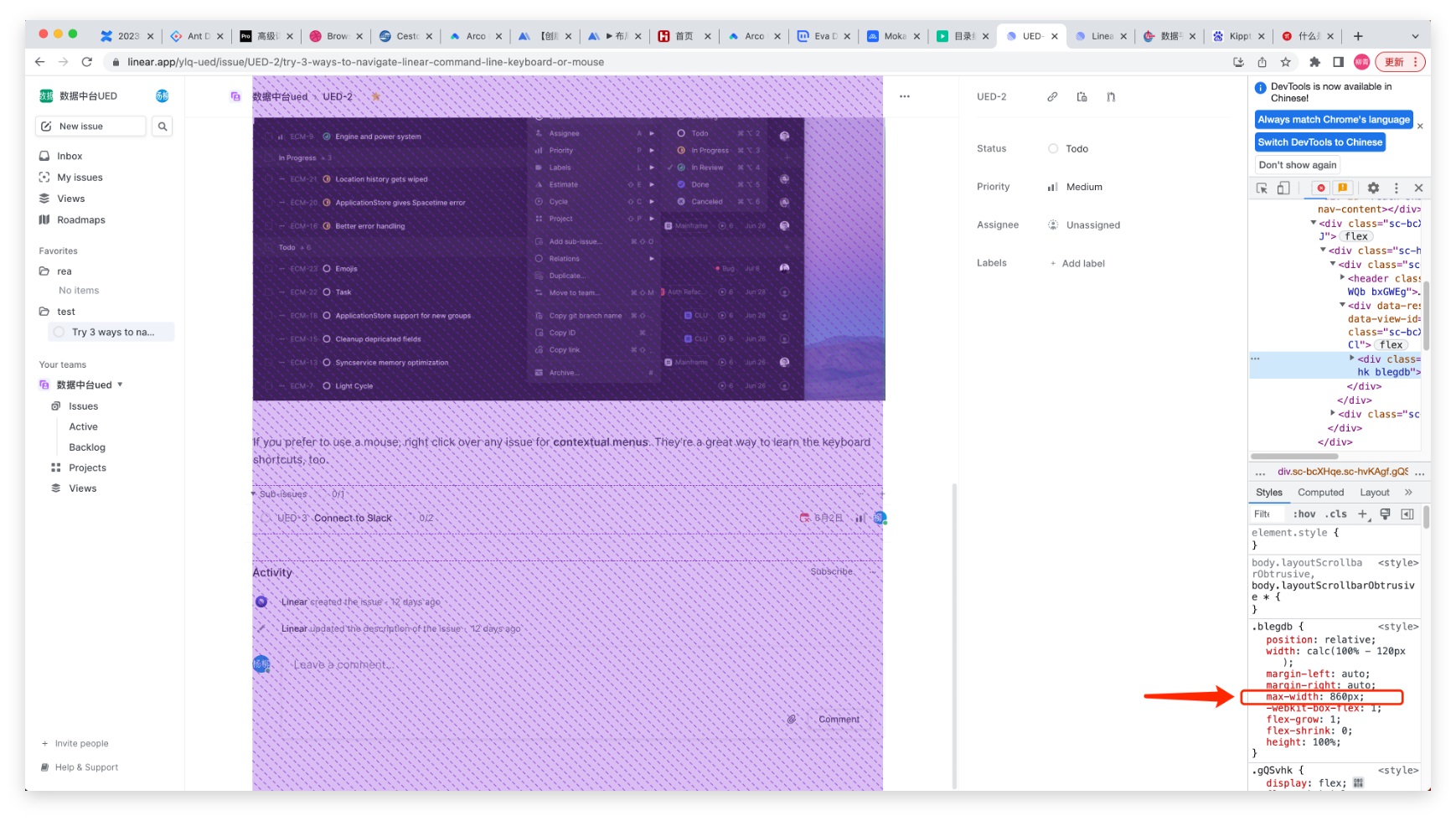
Task: Open the three-dot issue options menu
Action: coord(905,96)
